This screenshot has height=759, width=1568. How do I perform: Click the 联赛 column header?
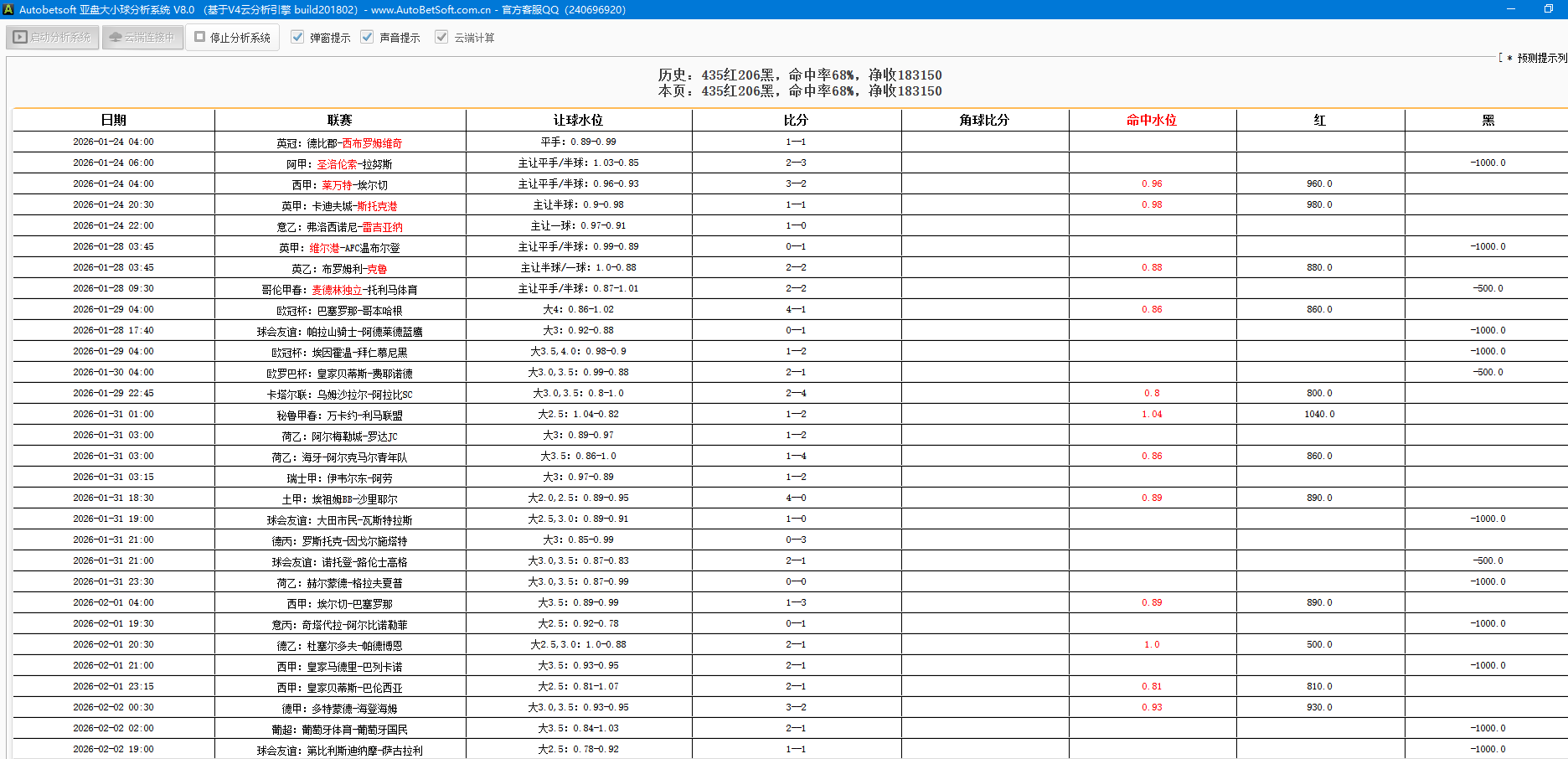339,120
